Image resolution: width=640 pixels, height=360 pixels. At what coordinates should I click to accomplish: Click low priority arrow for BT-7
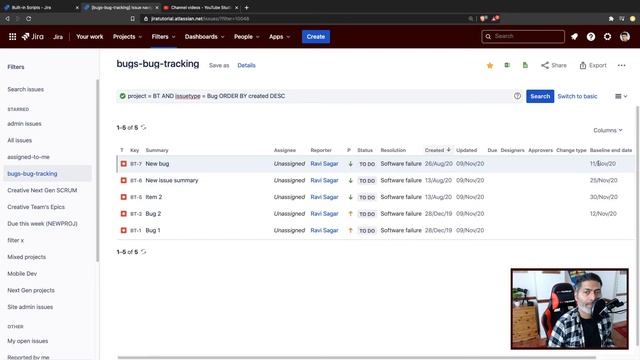[x=350, y=164]
